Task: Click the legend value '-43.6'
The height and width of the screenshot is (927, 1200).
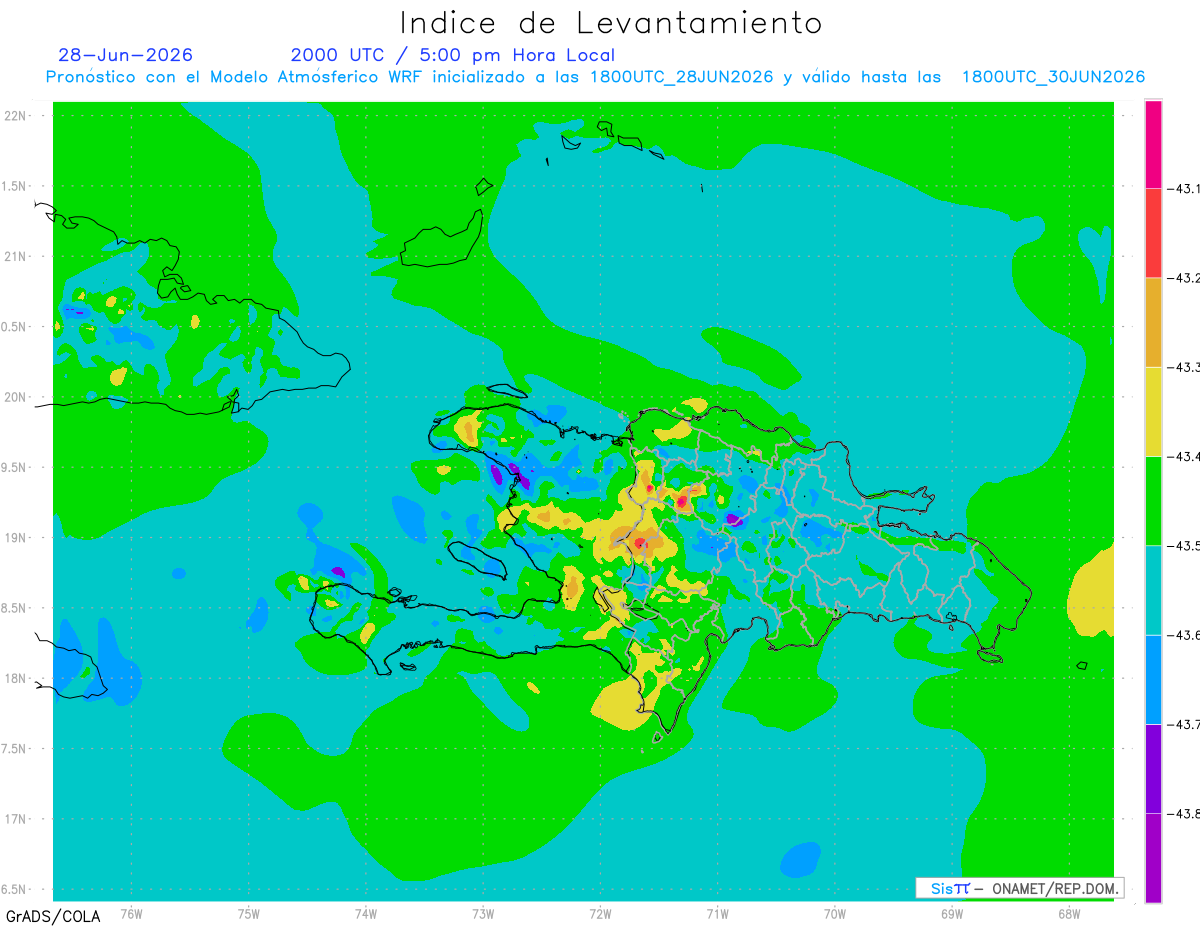Action: [1182, 635]
